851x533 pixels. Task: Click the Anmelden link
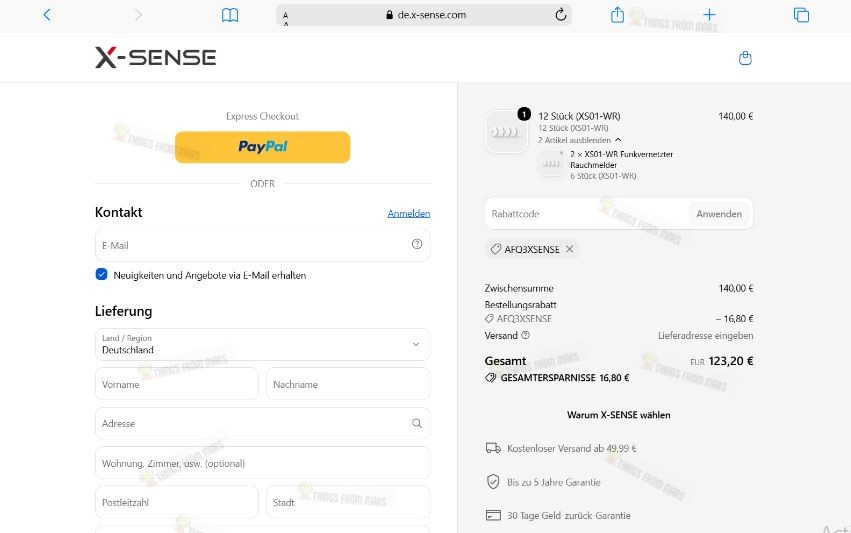[409, 213]
